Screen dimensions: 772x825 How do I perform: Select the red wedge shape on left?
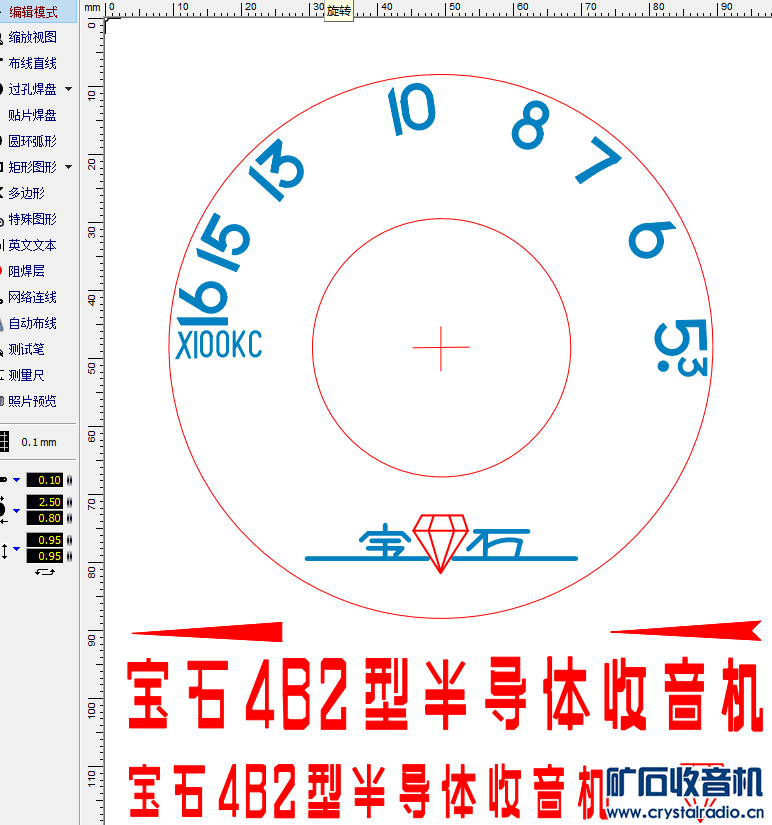click(207, 631)
